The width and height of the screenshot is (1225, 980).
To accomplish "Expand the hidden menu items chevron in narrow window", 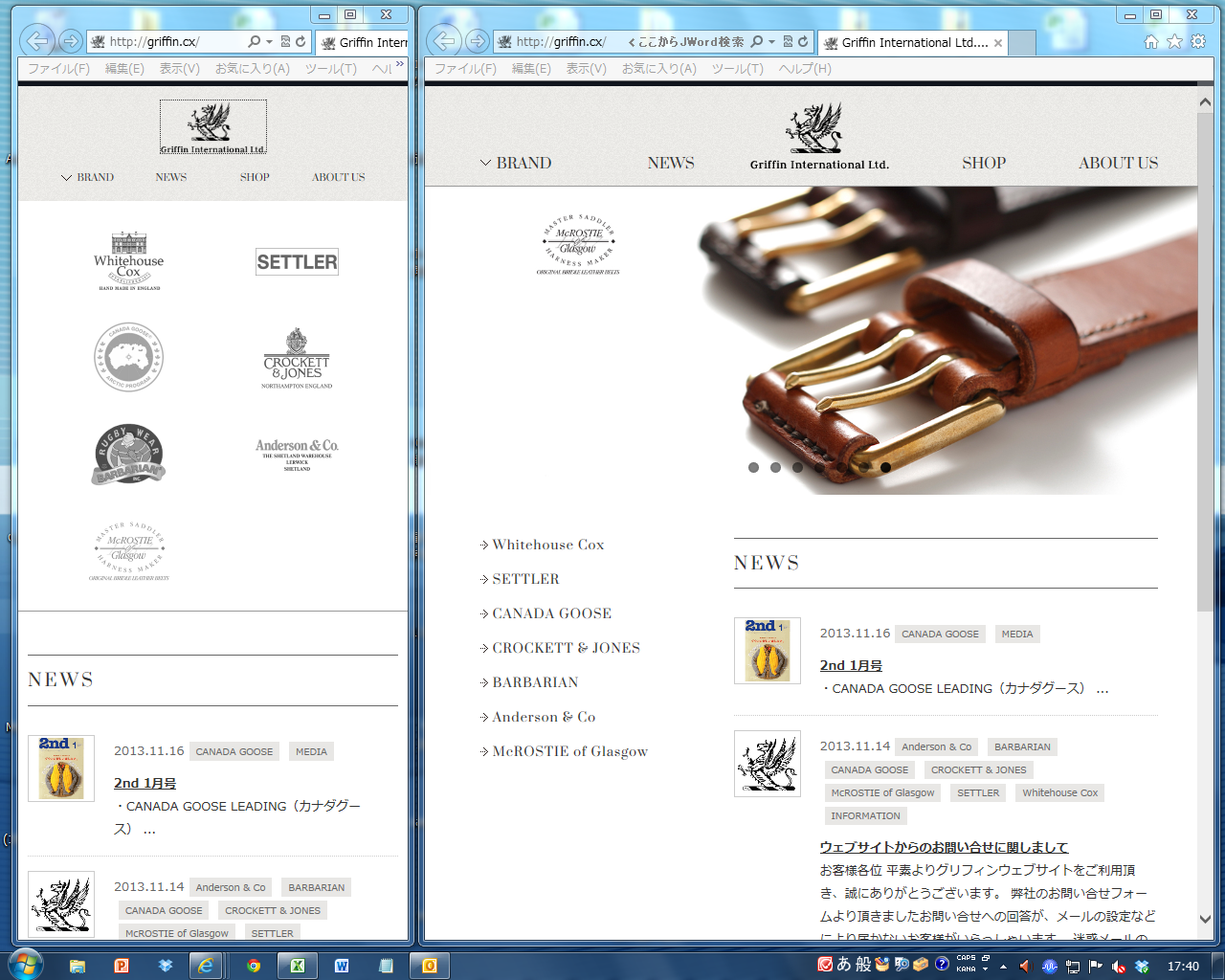I will click(x=400, y=64).
